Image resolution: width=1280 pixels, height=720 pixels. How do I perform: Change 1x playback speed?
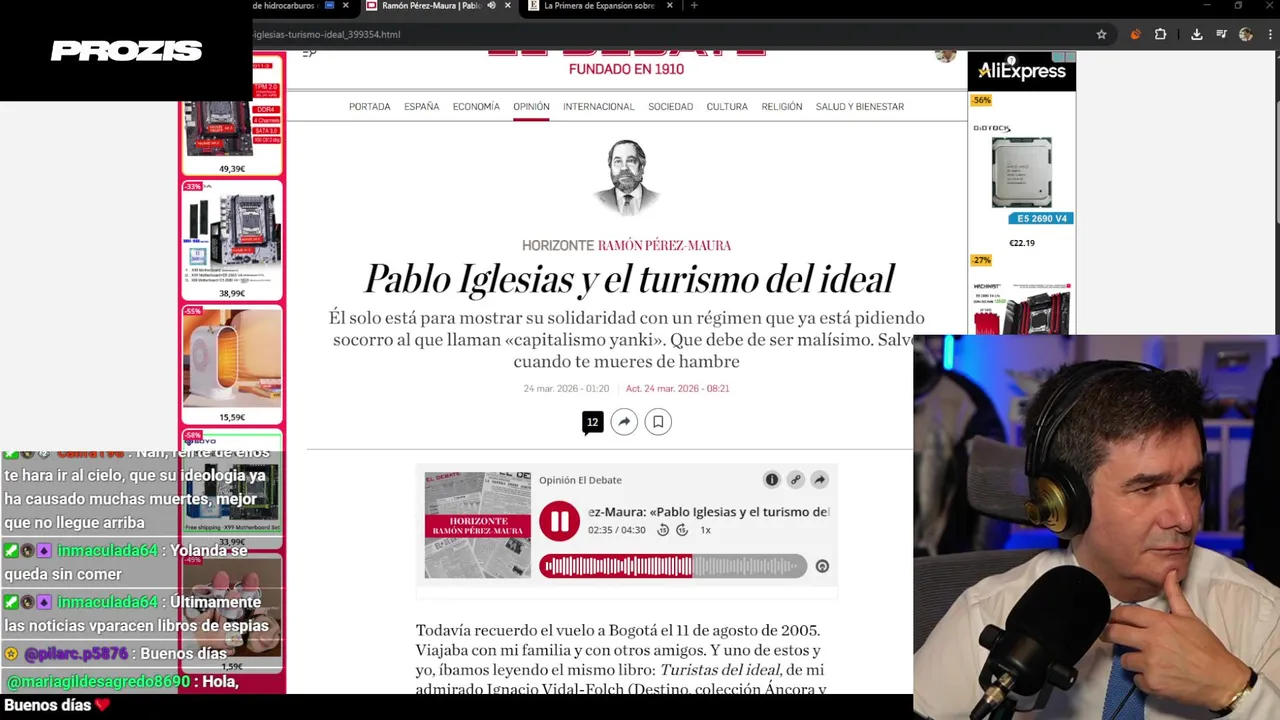(705, 530)
